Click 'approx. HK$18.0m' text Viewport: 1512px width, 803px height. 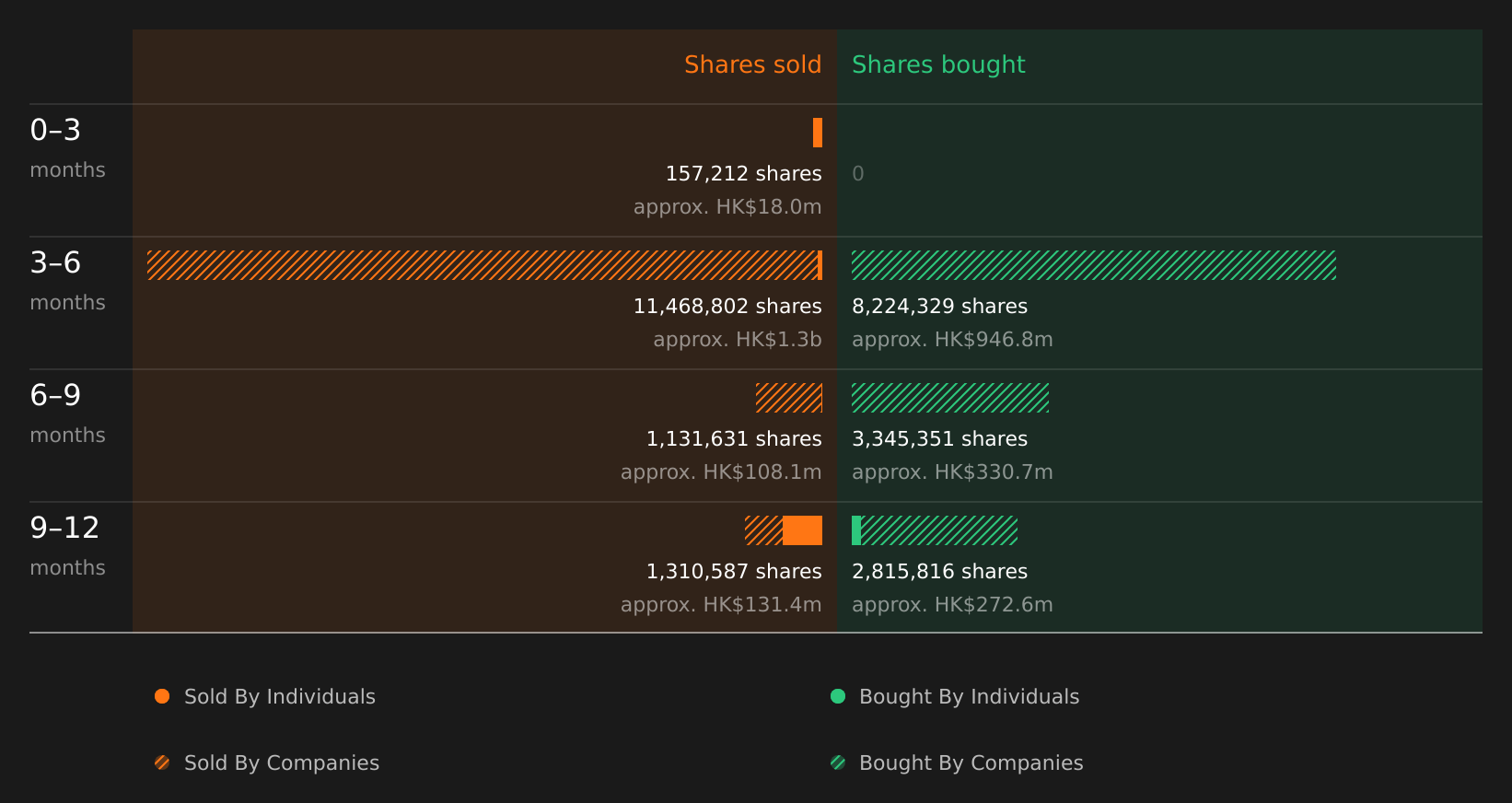727,206
